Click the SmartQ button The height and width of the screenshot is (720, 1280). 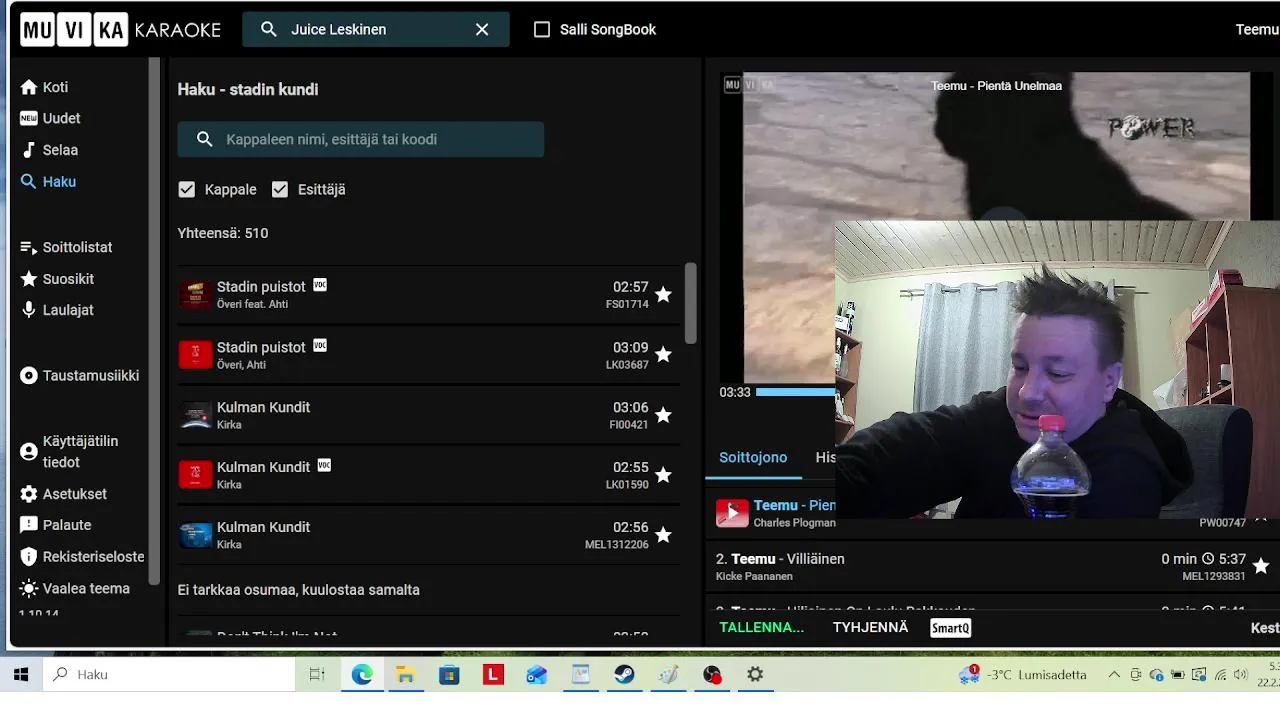click(x=950, y=628)
